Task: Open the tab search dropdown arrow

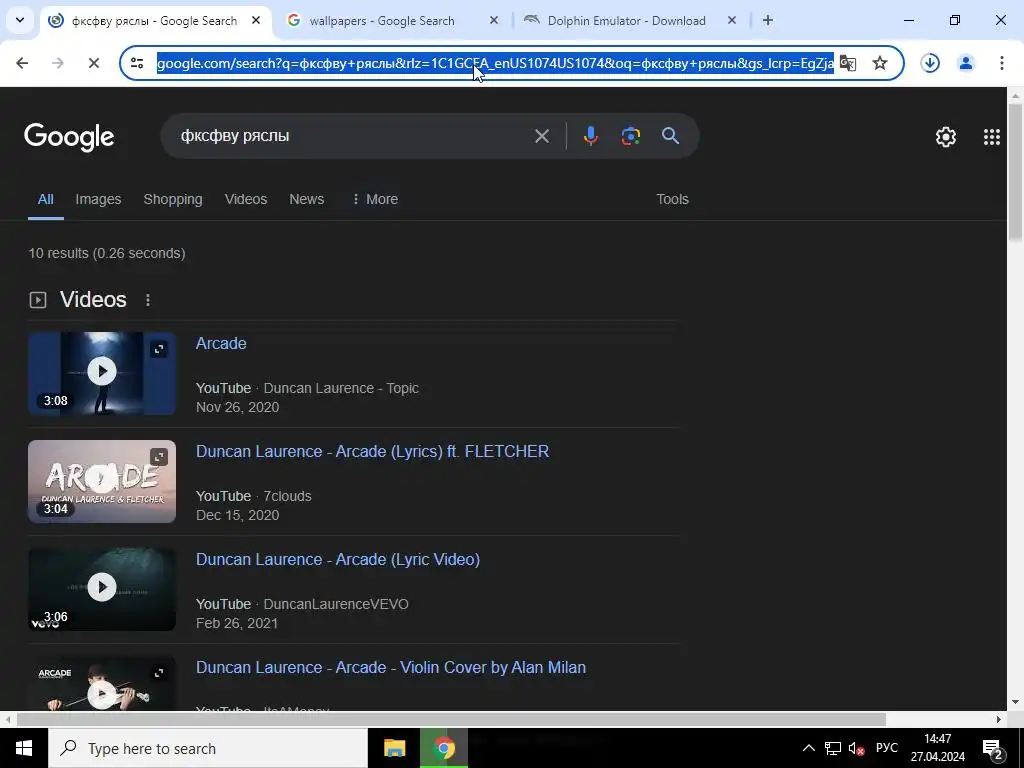Action: [x=20, y=20]
